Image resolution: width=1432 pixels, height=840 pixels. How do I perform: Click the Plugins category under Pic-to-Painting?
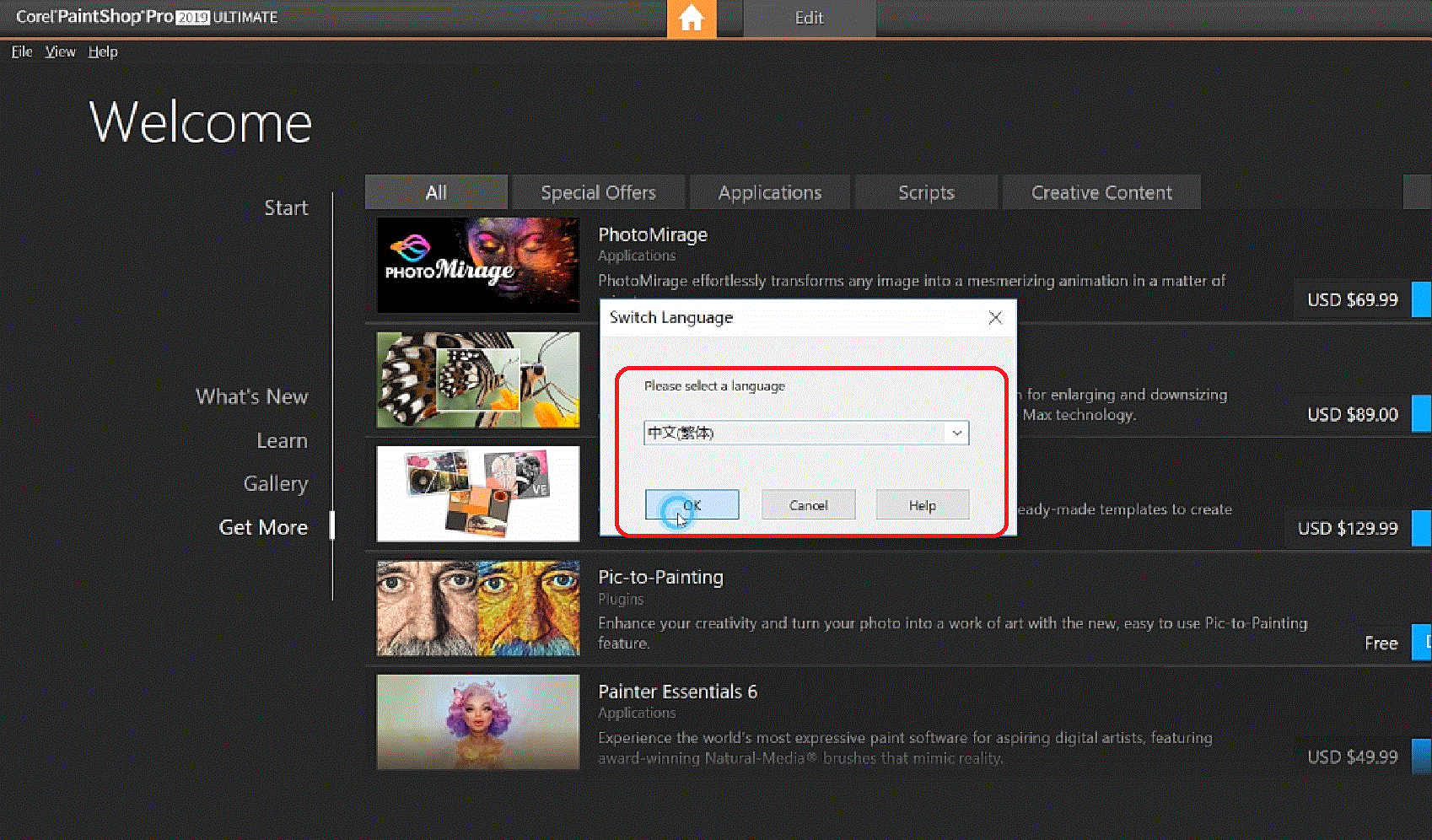point(621,599)
